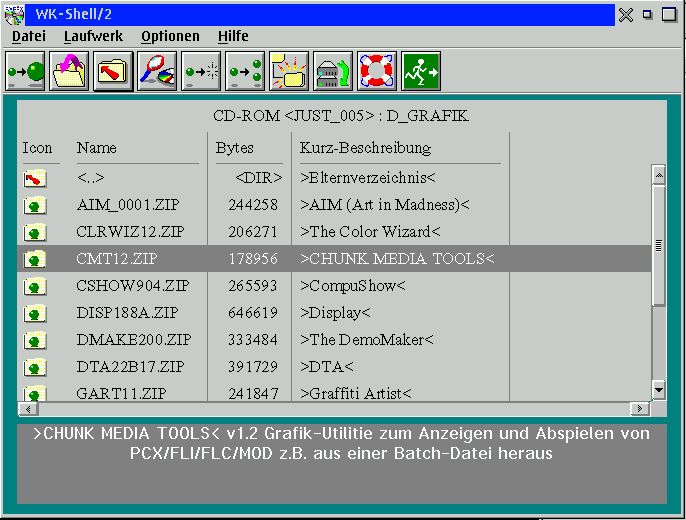
Task: Click the file icon for DISP188A.ZIP
Action: click(x=35, y=314)
